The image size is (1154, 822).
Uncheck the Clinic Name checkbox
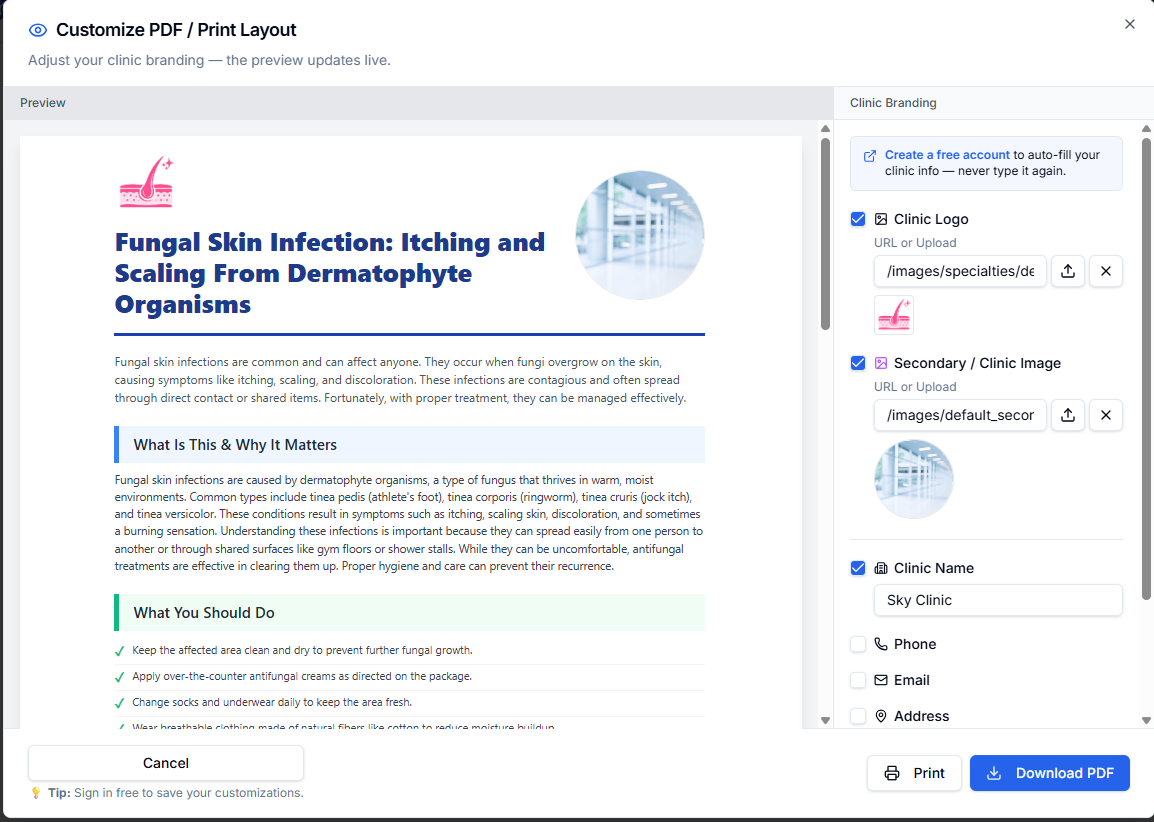point(858,568)
